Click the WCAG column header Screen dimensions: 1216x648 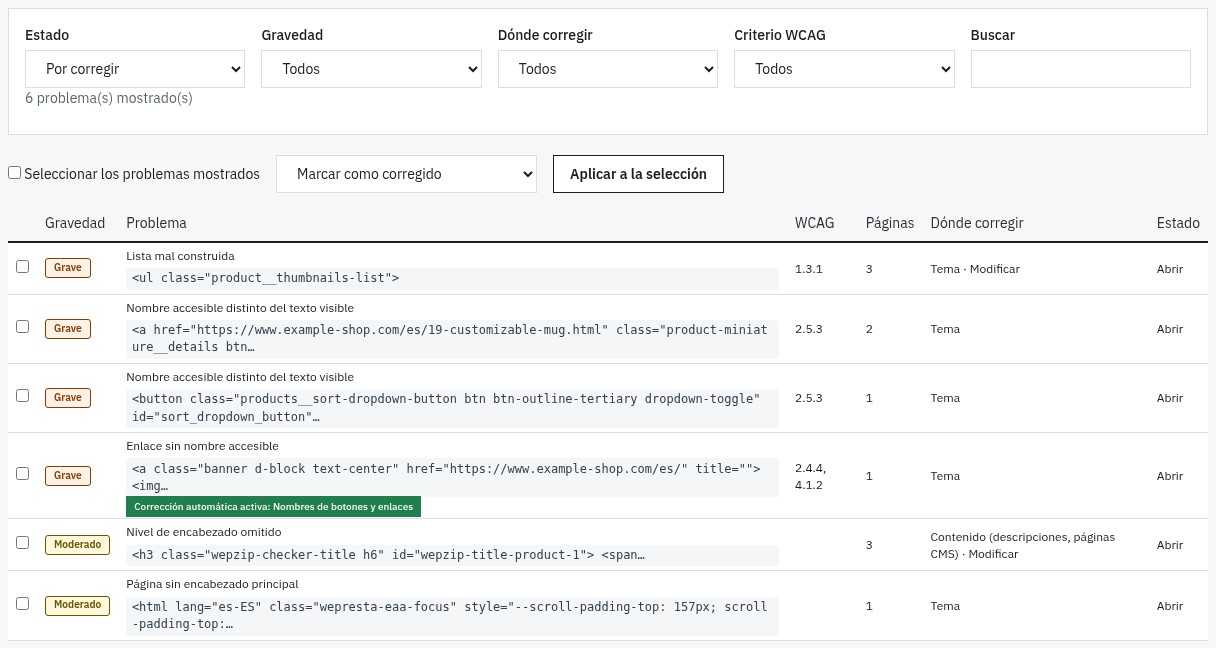pyautogui.click(x=814, y=223)
